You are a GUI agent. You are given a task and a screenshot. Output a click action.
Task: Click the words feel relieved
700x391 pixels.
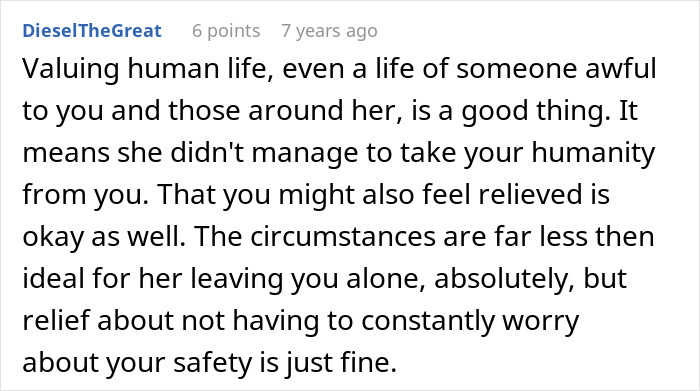pos(503,194)
